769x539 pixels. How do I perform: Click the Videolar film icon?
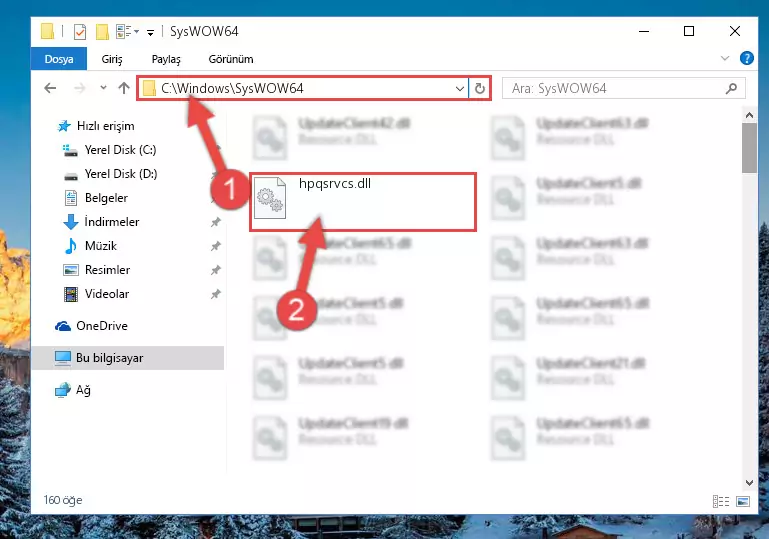tap(71, 294)
